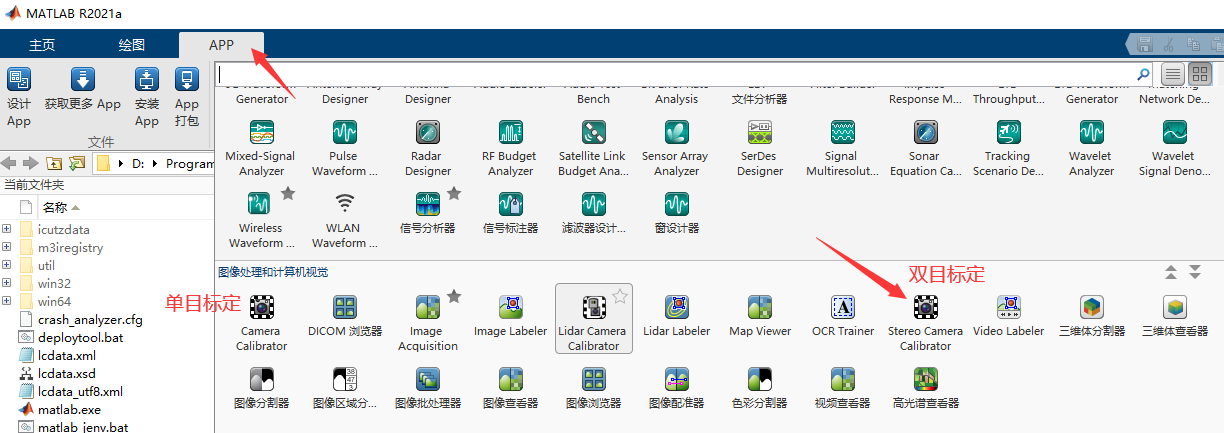This screenshot has width=1224, height=433.
Task: Launch the 图像批处理器 app
Action: tap(428, 388)
